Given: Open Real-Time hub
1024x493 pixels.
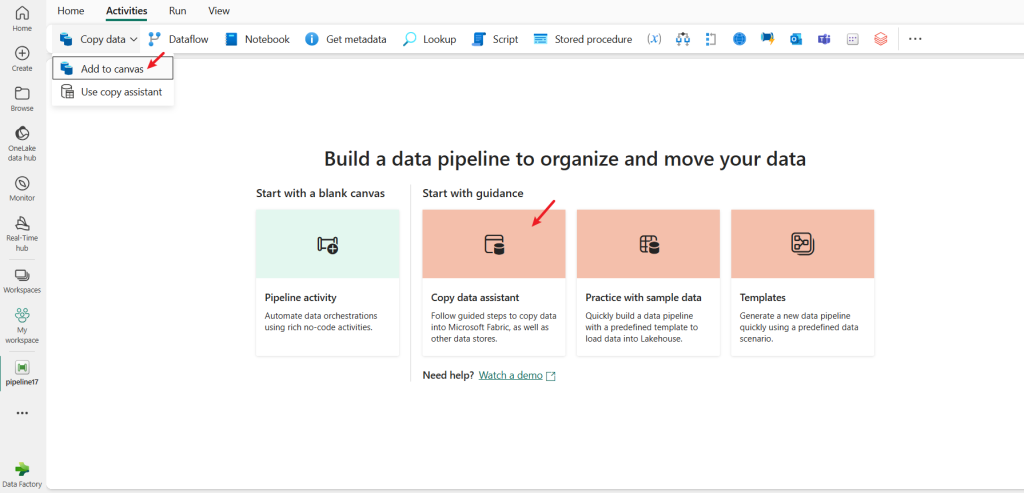Looking at the screenshot, I should pyautogui.click(x=22, y=233).
